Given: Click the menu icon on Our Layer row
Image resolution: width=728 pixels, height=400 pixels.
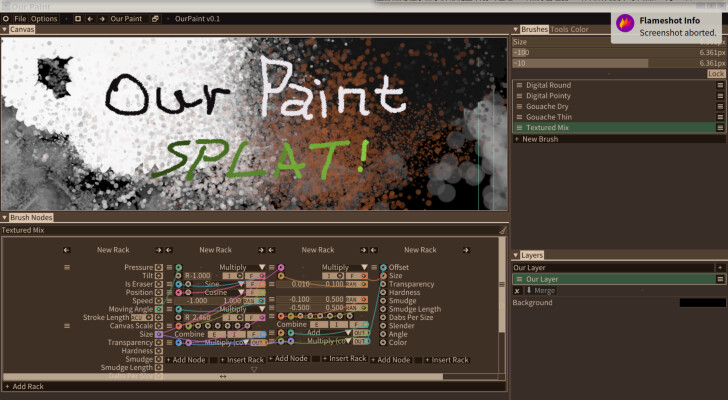Looking at the screenshot, I should [720, 279].
